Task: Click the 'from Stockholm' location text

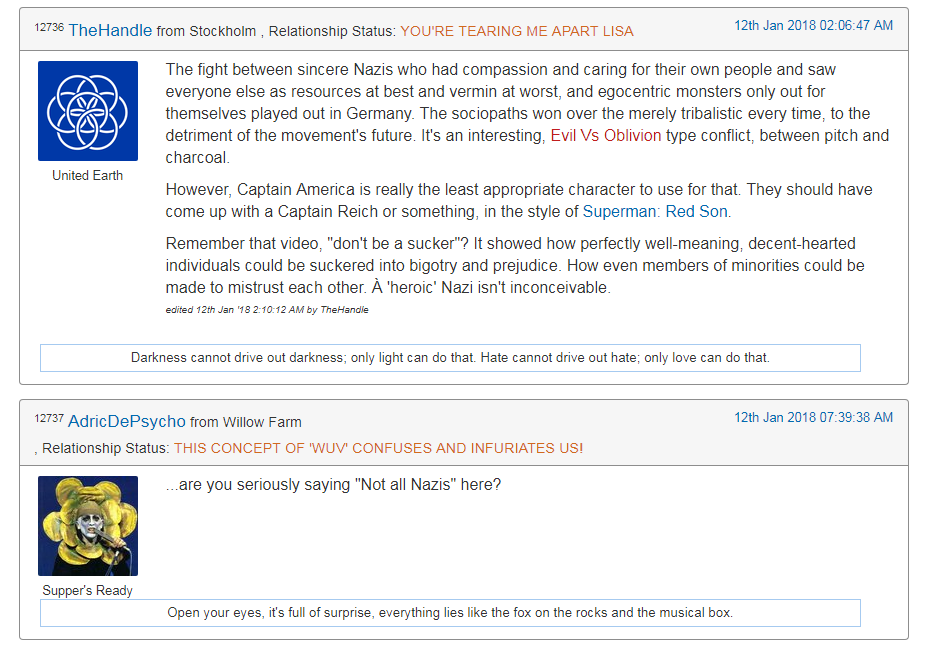Action: tap(207, 31)
